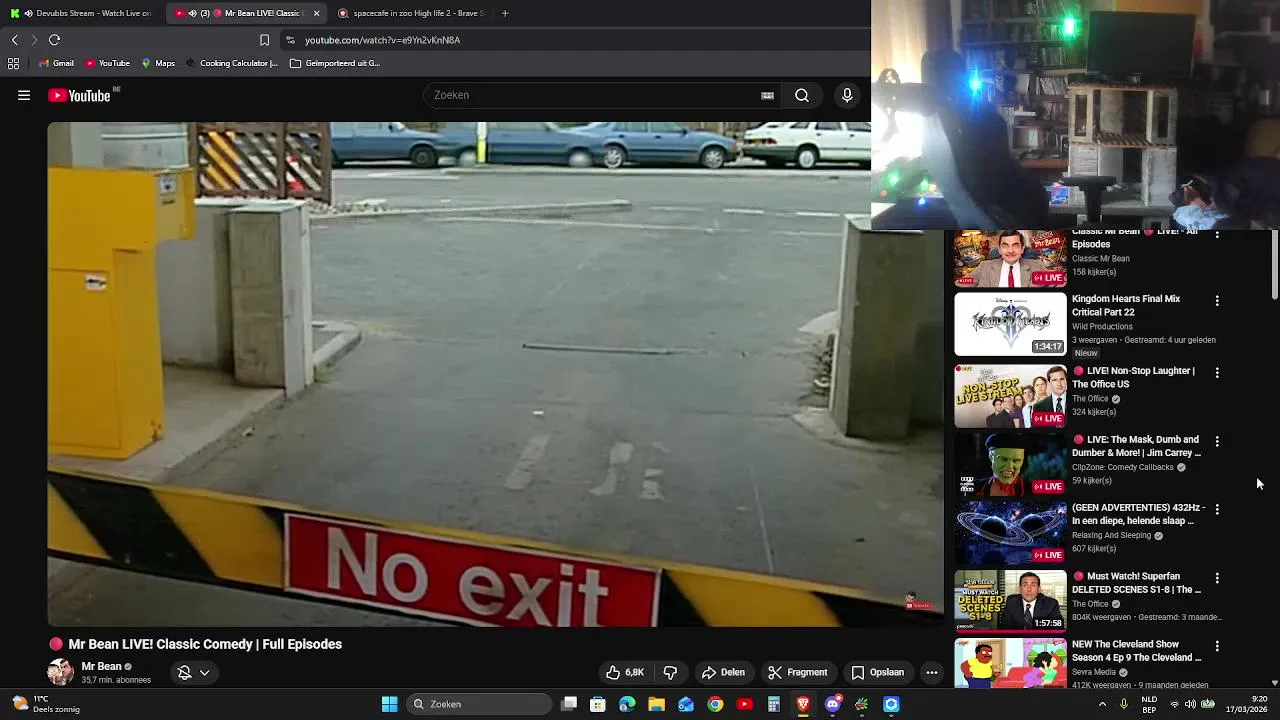Open 432Hz sleep stream thumbnail
Image resolution: width=1280 pixels, height=720 pixels.
1010,533
